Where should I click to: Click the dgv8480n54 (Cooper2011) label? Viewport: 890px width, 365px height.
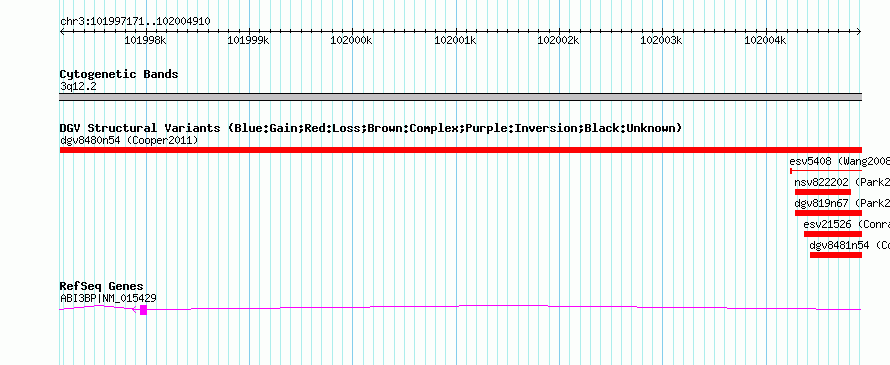coord(129,140)
